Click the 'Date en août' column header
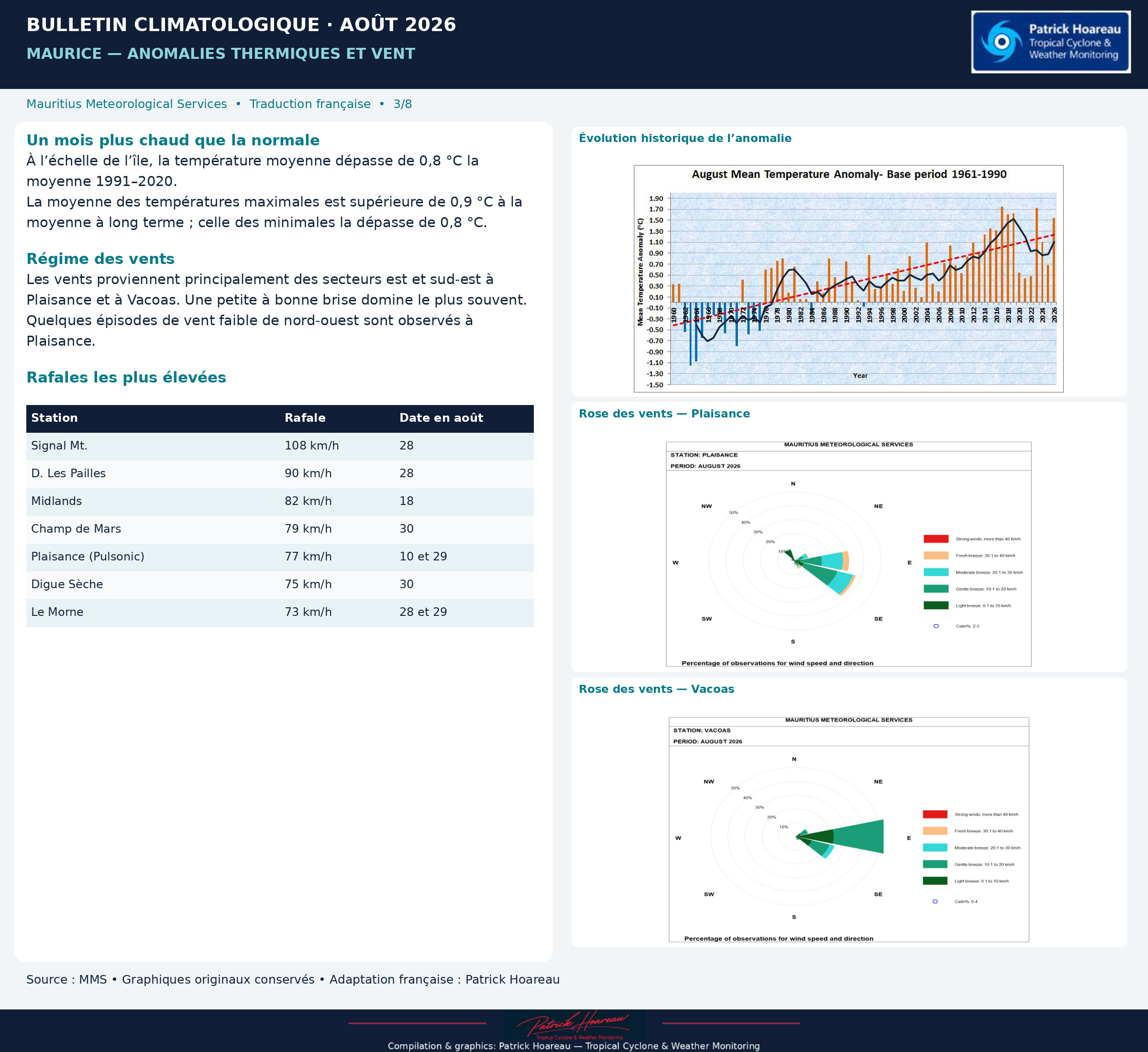 442,418
